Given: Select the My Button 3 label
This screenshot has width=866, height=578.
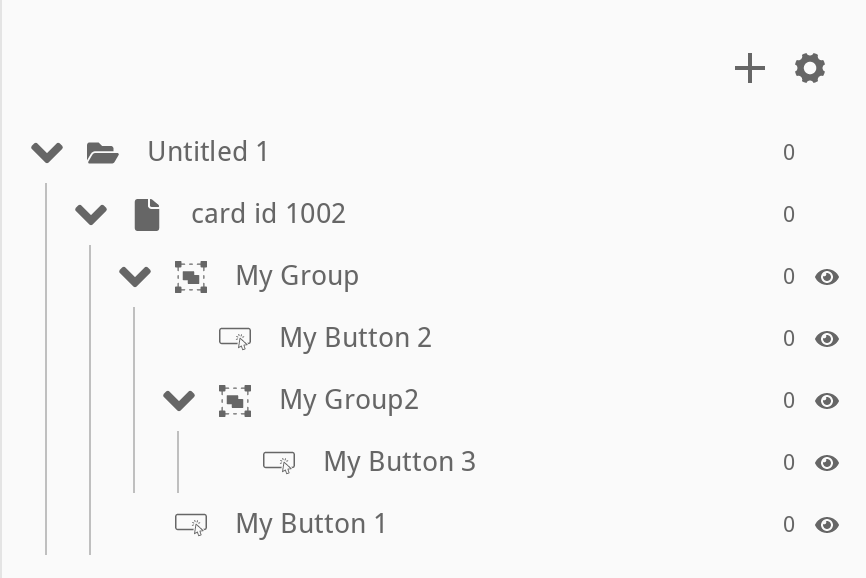Looking at the screenshot, I should click(399, 462).
